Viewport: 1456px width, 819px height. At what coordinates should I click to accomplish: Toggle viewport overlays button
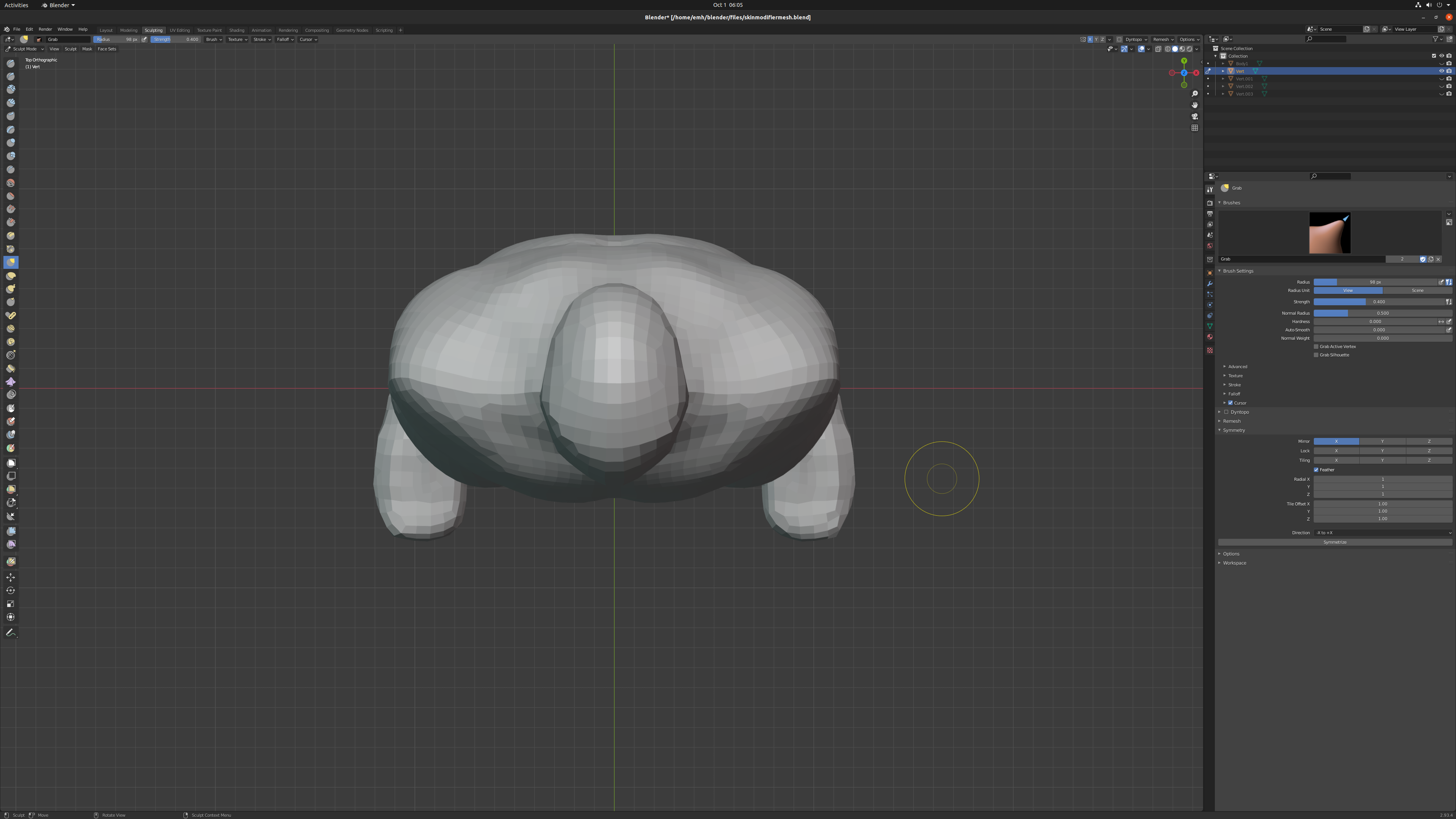tap(1141, 49)
